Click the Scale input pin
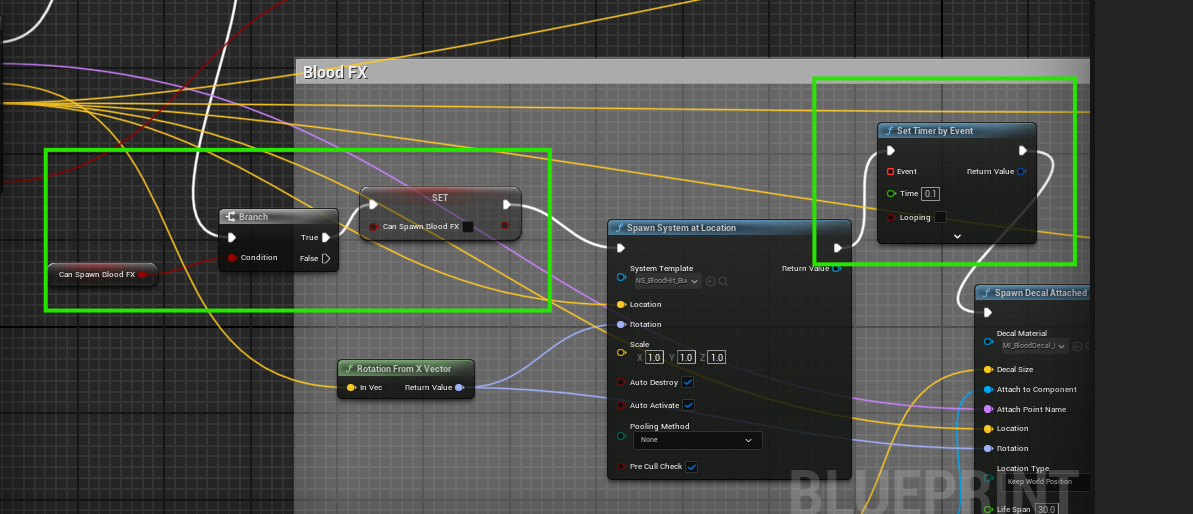Screen dimensions: 1193x514 click(622, 352)
